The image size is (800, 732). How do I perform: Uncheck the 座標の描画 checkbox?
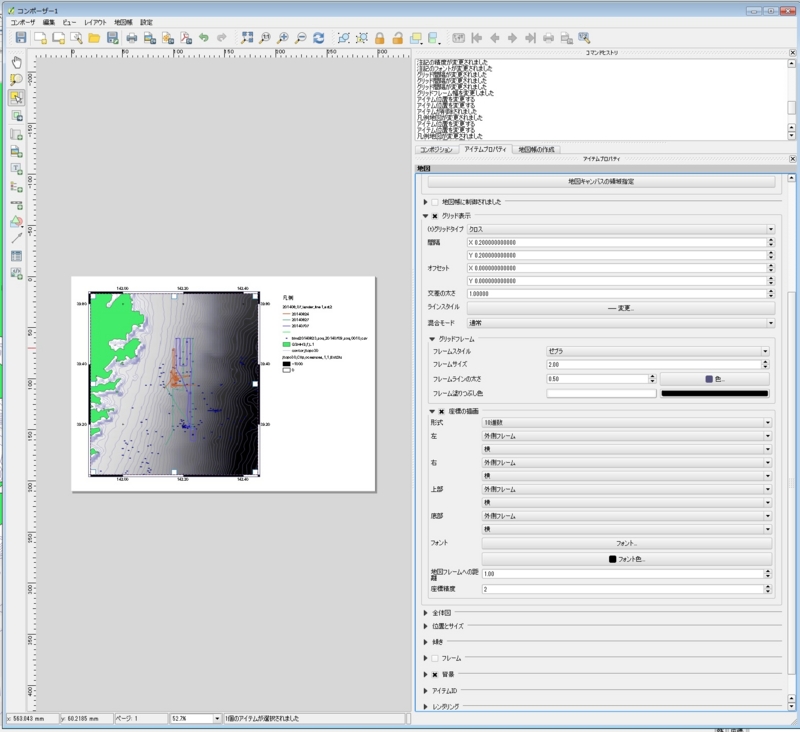[442, 411]
